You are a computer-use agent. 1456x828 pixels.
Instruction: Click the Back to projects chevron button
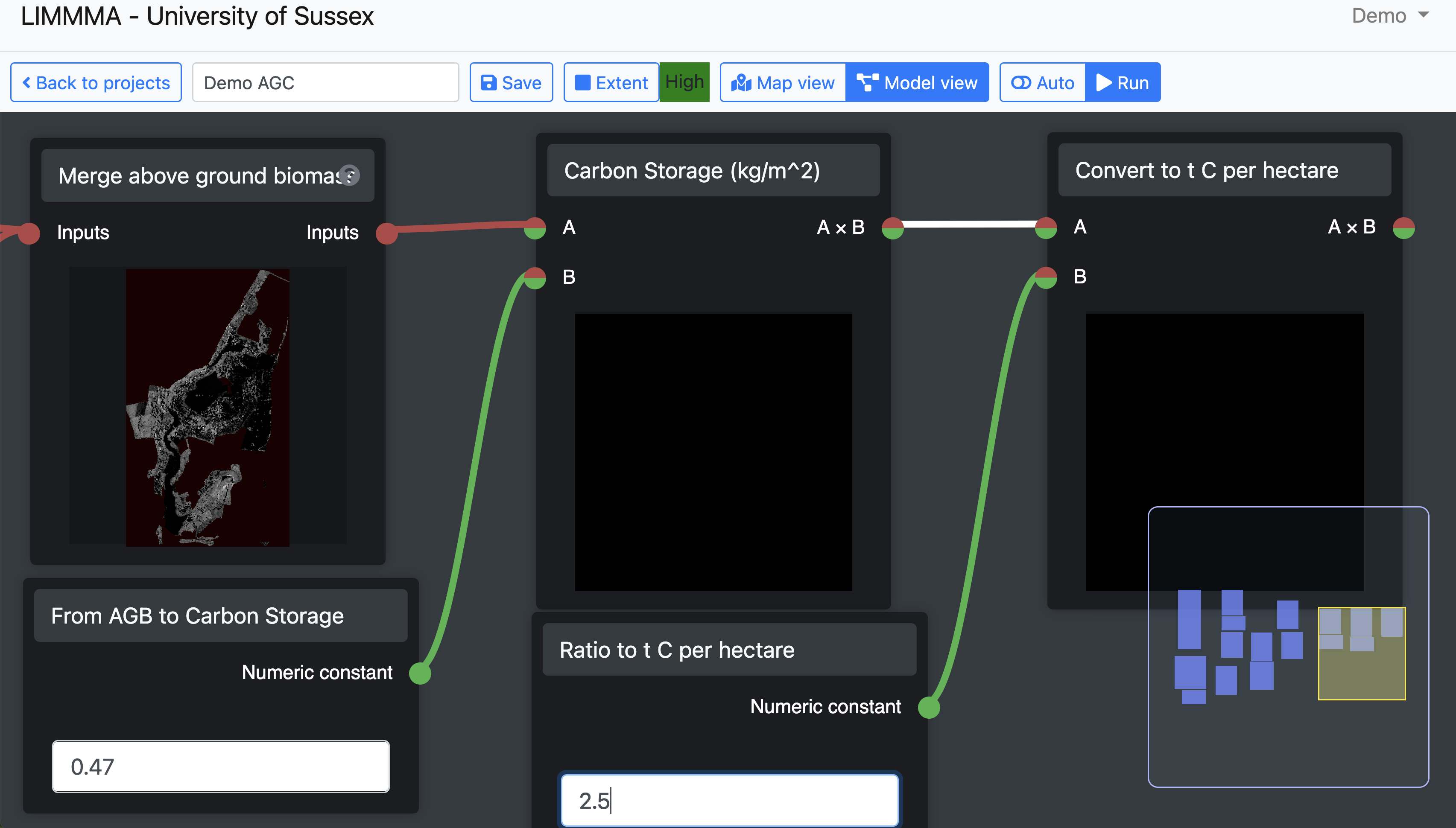tap(96, 82)
